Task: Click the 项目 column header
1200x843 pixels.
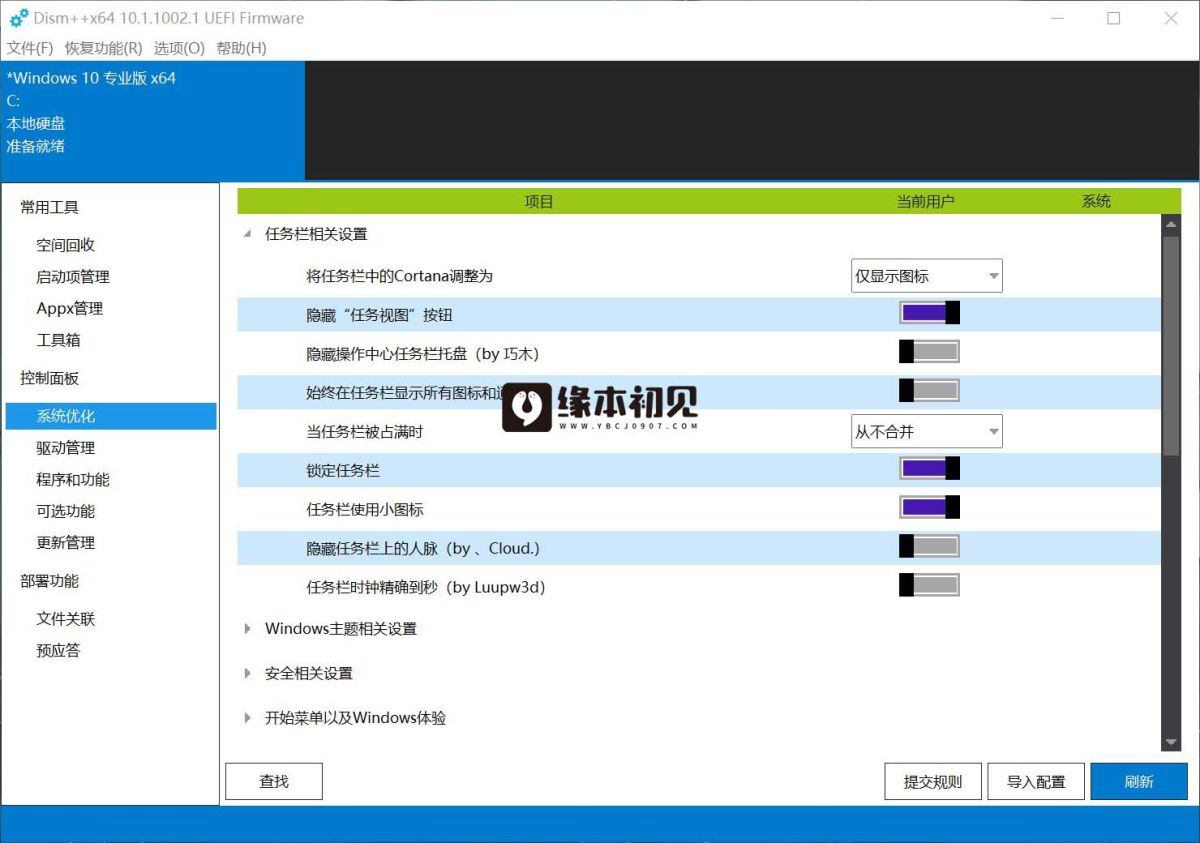Action: [539, 201]
